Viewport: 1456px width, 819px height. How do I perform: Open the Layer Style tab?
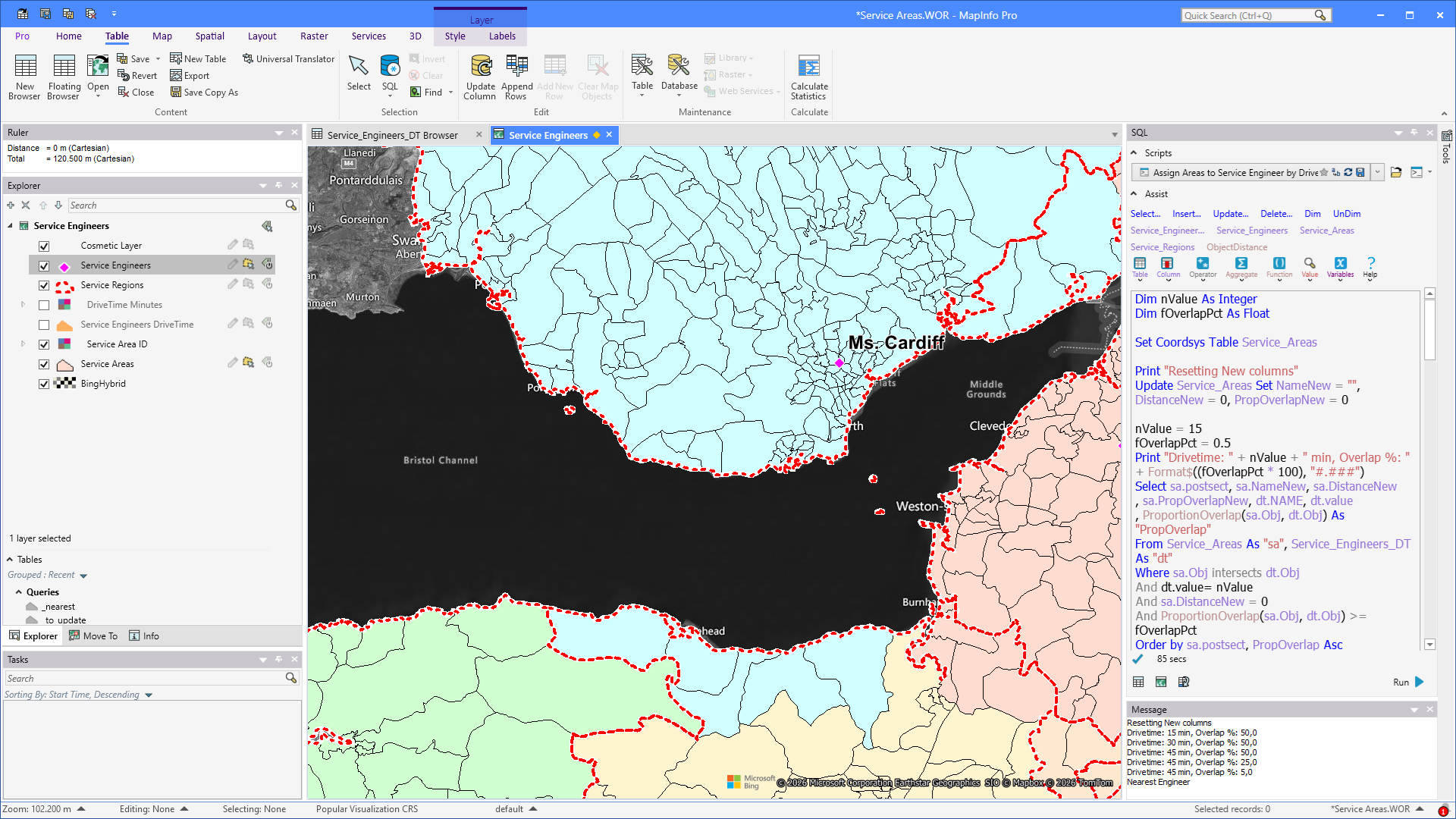[455, 36]
